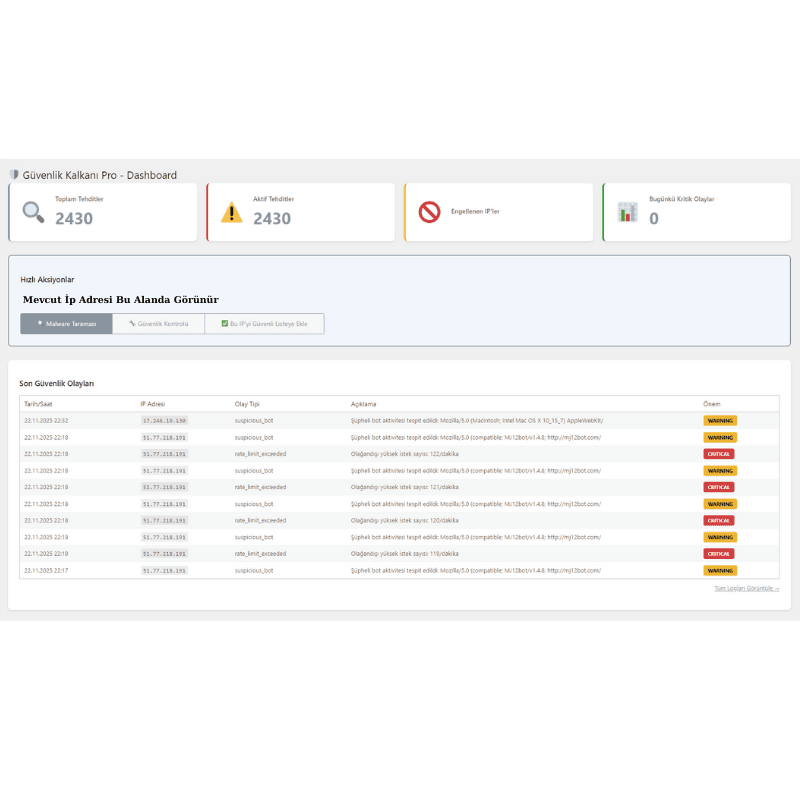The height and width of the screenshot is (800, 800).
Task: Add this IP via Bu IP'yi Güvenli Listeye Ekle
Action: 264,324
